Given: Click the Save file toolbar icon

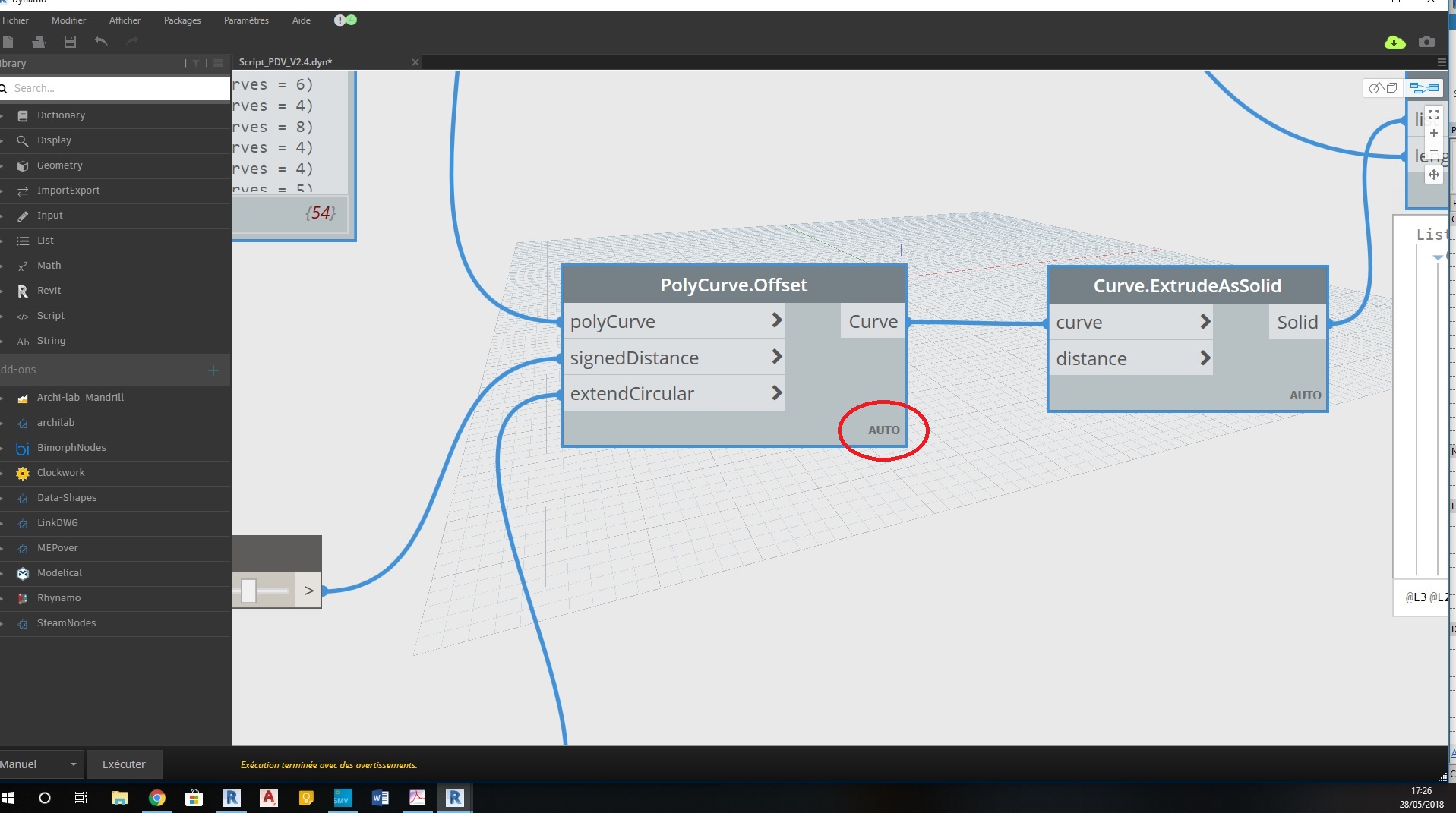Looking at the screenshot, I should tap(70, 42).
